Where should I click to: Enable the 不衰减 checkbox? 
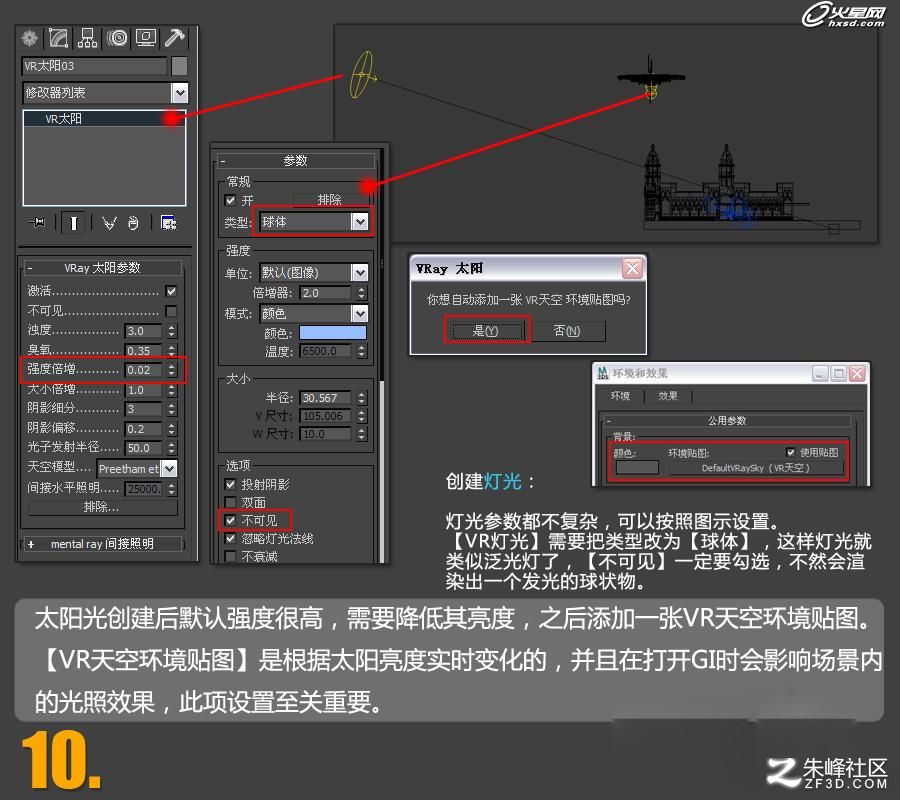pyautogui.click(x=231, y=556)
